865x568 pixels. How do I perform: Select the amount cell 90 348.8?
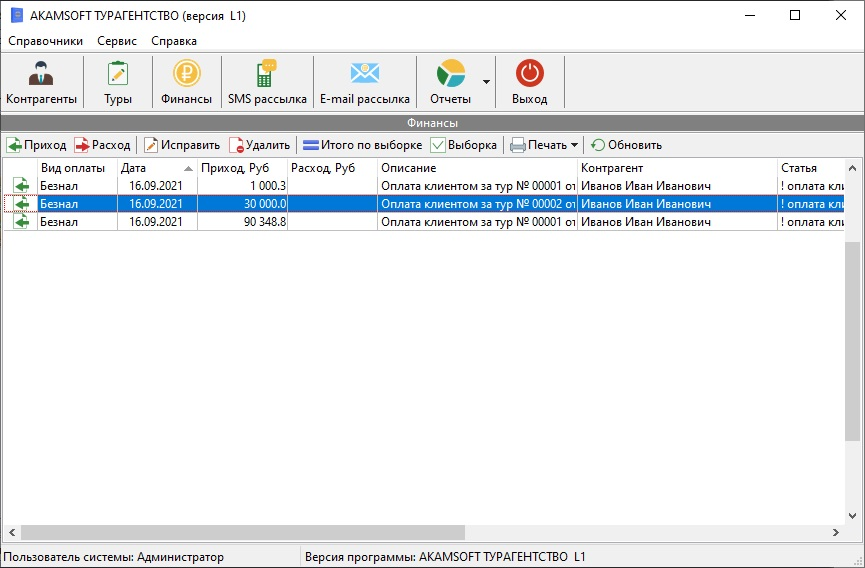[x=242, y=222]
